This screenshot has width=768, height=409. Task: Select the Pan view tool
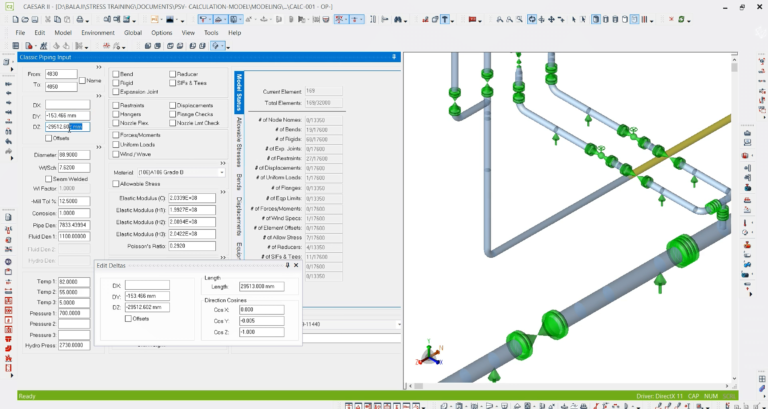551,20
